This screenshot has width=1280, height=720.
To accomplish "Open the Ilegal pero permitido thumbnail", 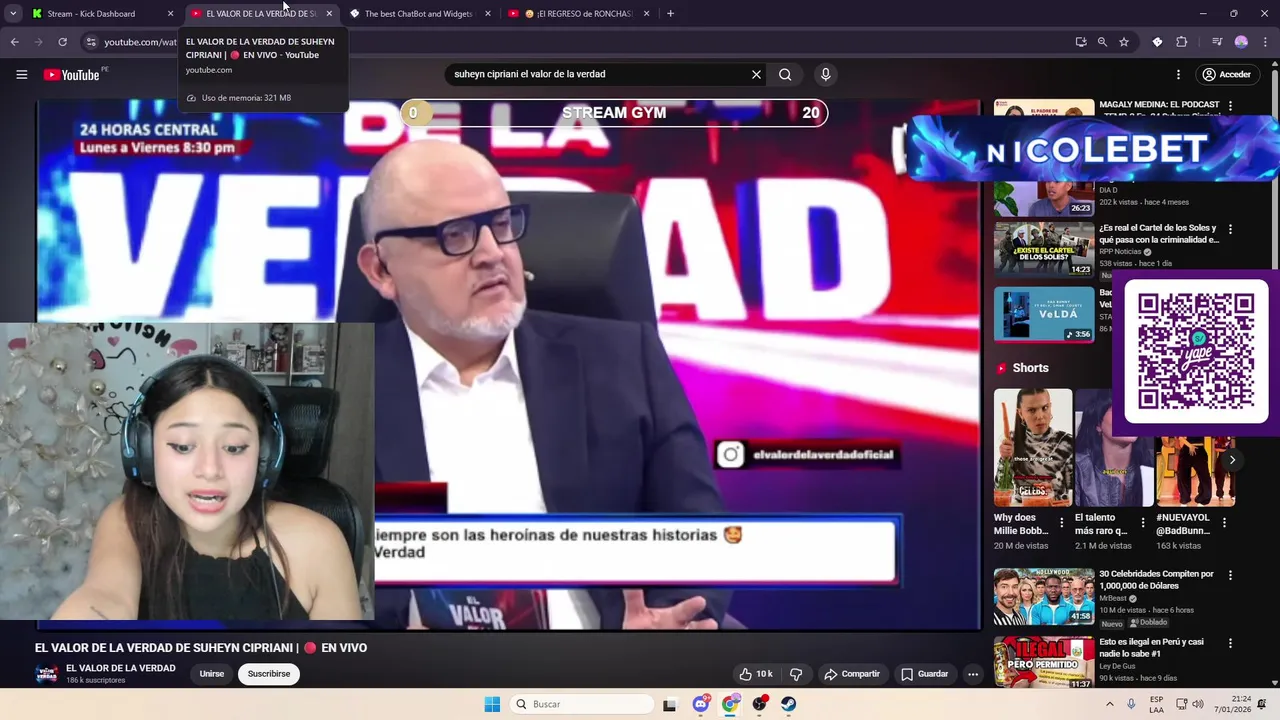I will pyautogui.click(x=1044, y=662).
